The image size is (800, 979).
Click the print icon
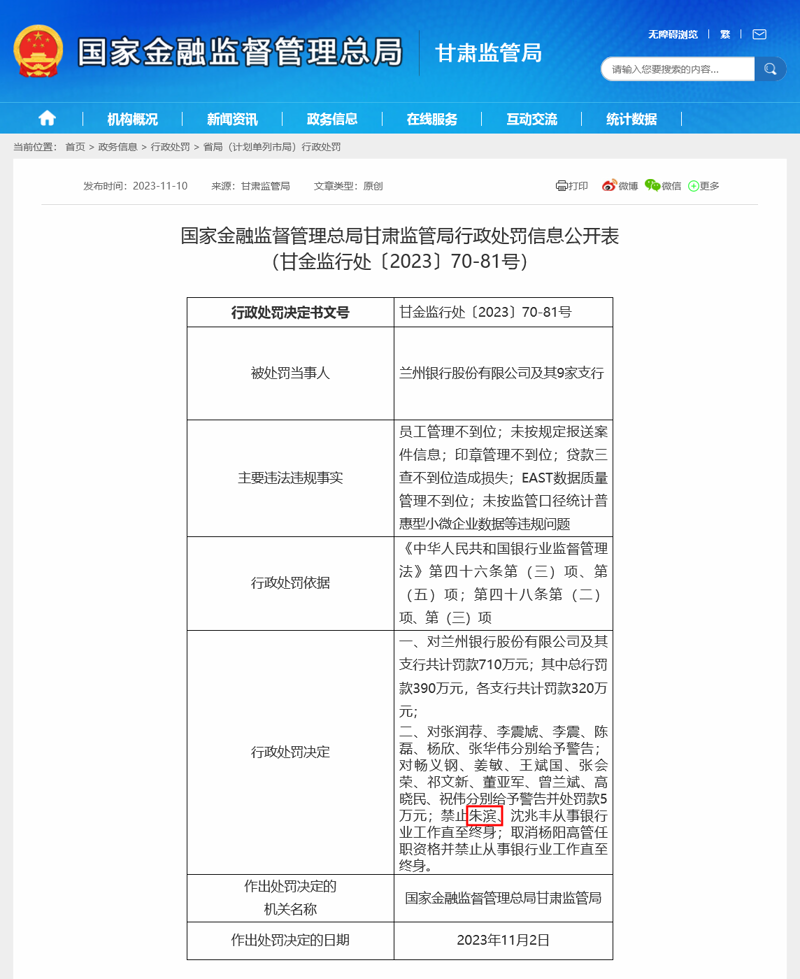561,185
